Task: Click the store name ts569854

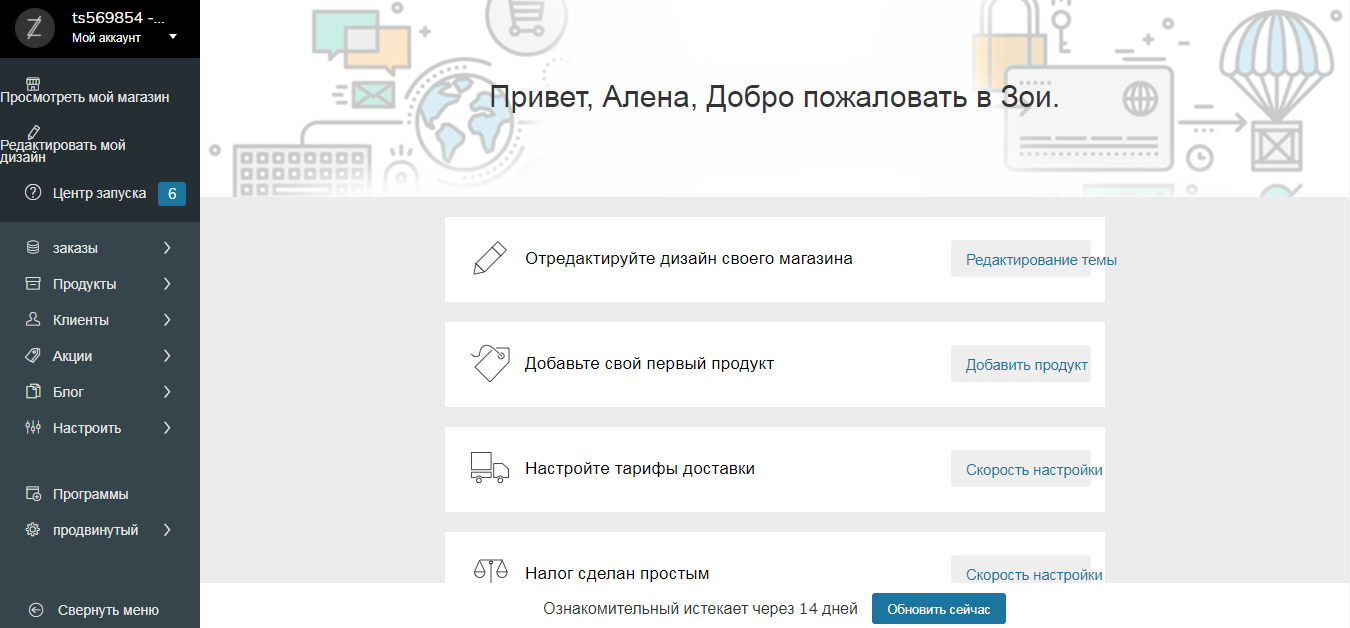Action: click(x=118, y=17)
